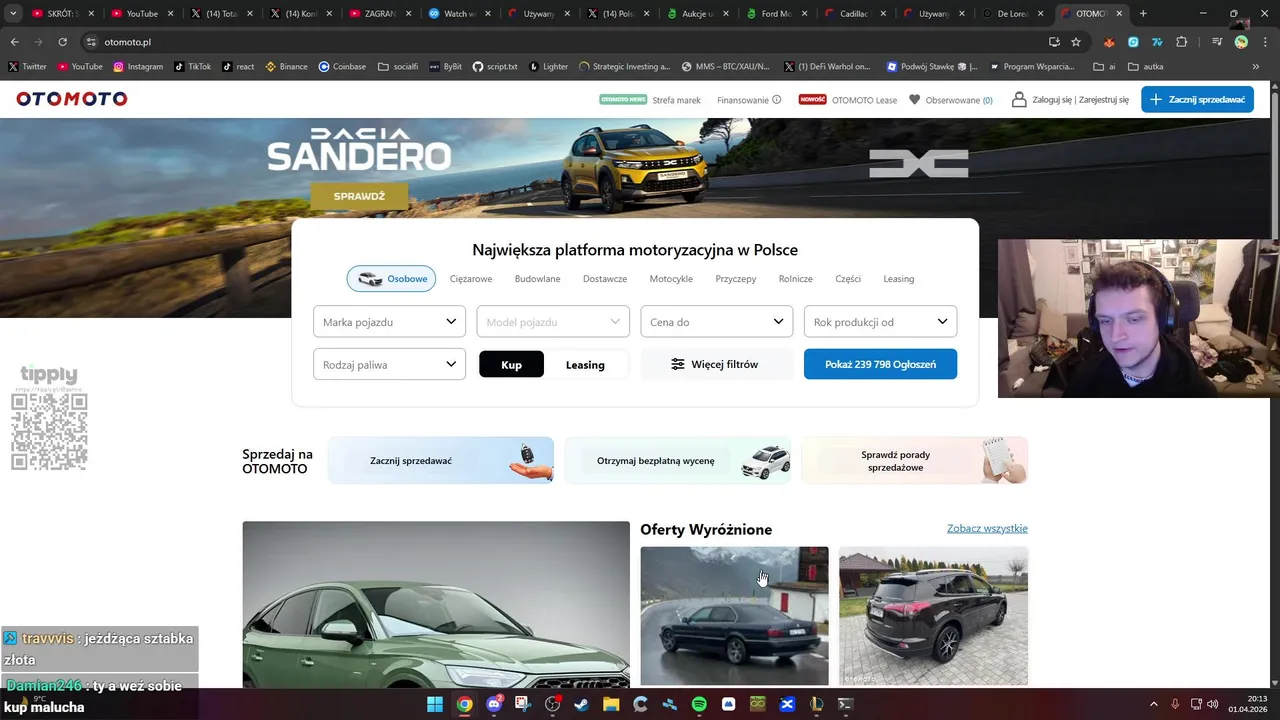Go back with the browser back arrow
1280x720 pixels.
(14, 42)
